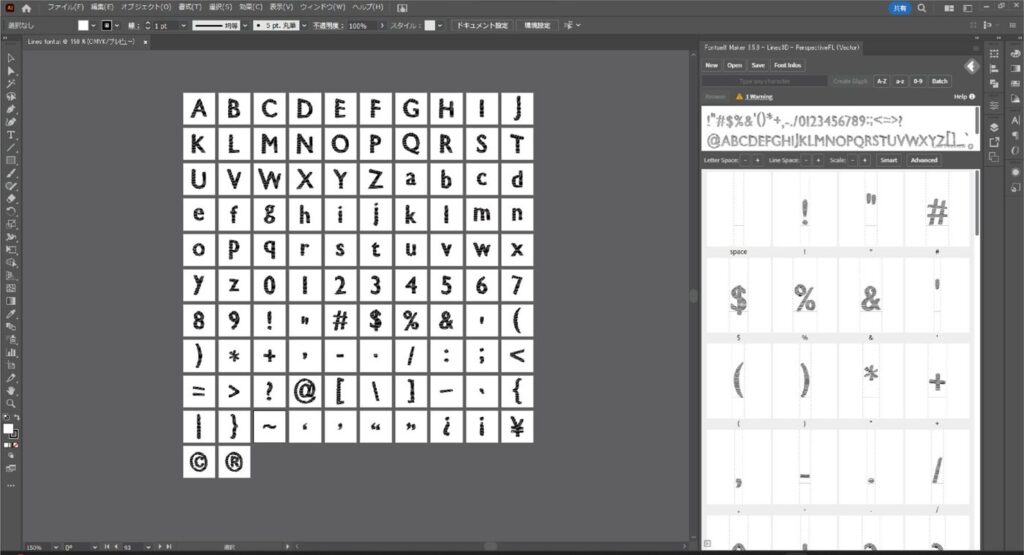Select the Gradient tool

coord(11,301)
